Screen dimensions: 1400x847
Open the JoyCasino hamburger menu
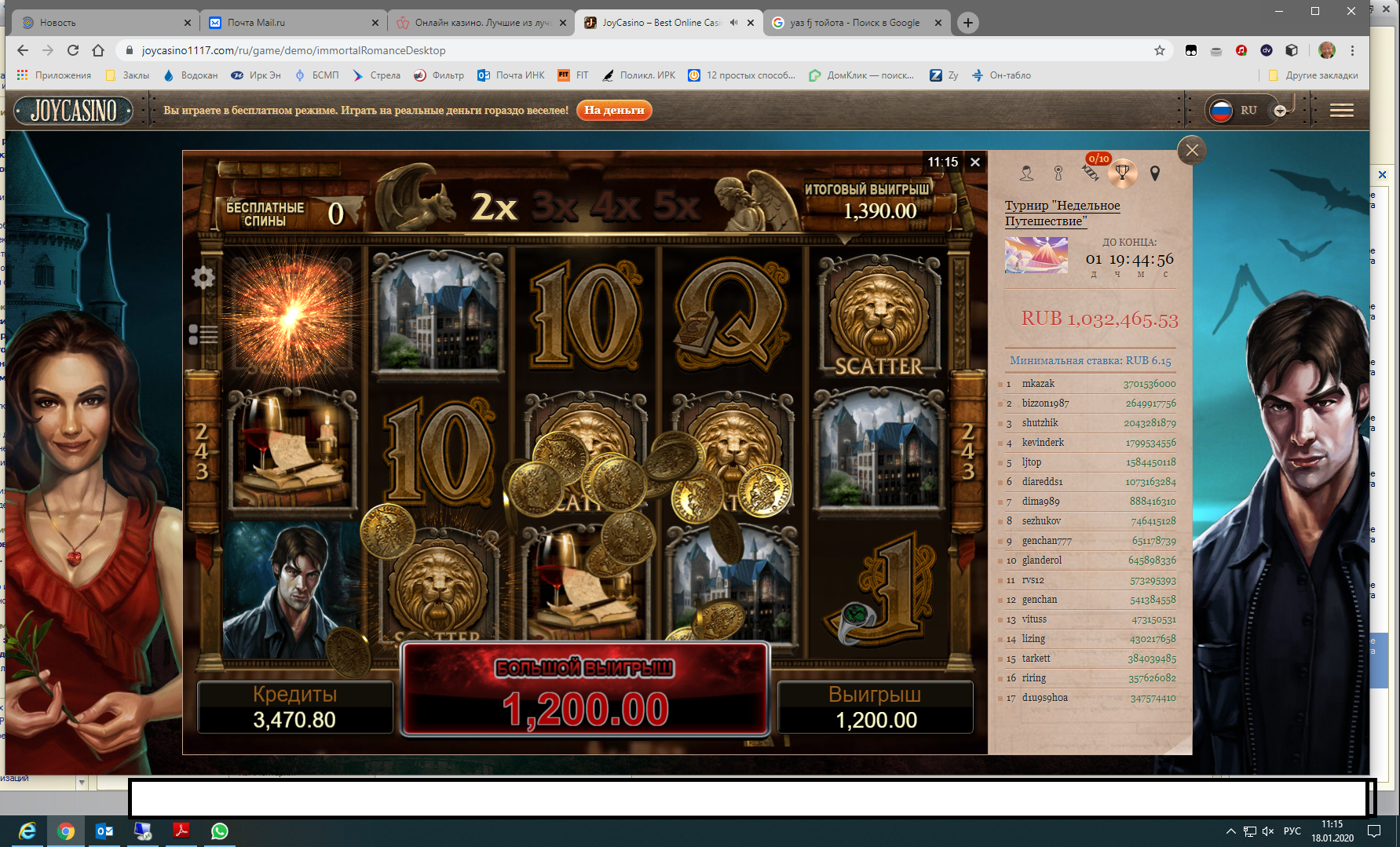point(1341,111)
